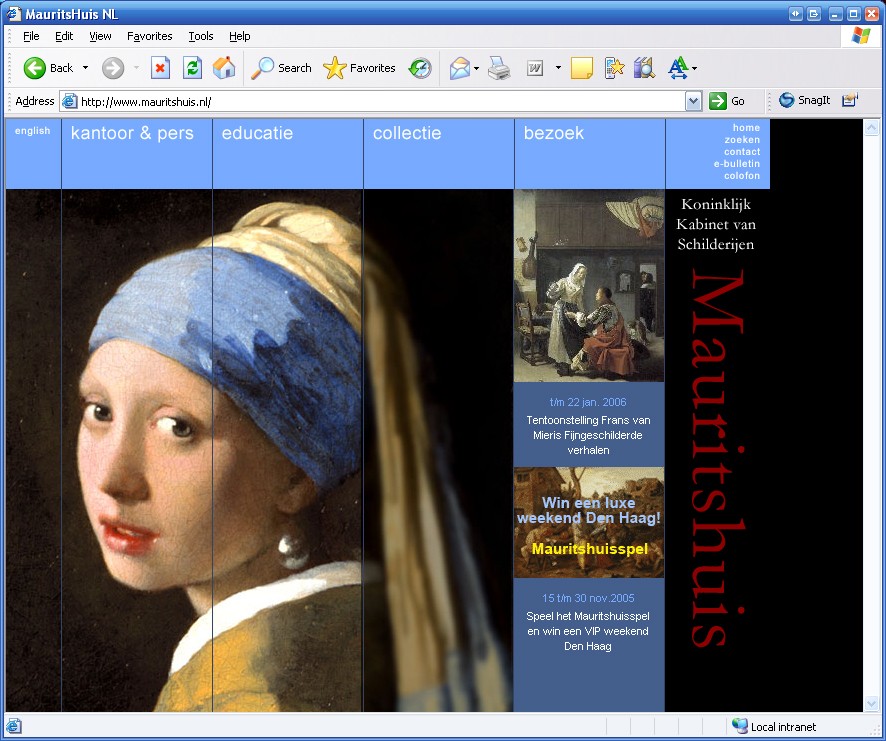Open the address bar dropdown list
Image resolution: width=886 pixels, height=741 pixels.
pyautogui.click(x=693, y=101)
